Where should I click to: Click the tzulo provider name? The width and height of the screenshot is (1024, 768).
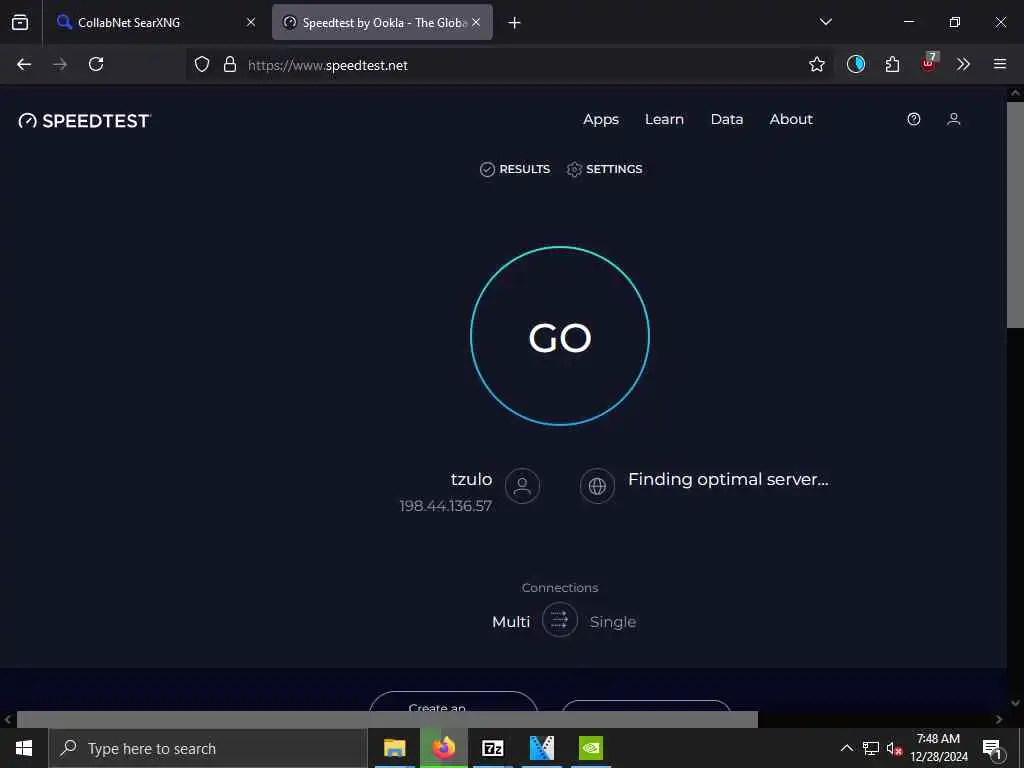(x=472, y=479)
